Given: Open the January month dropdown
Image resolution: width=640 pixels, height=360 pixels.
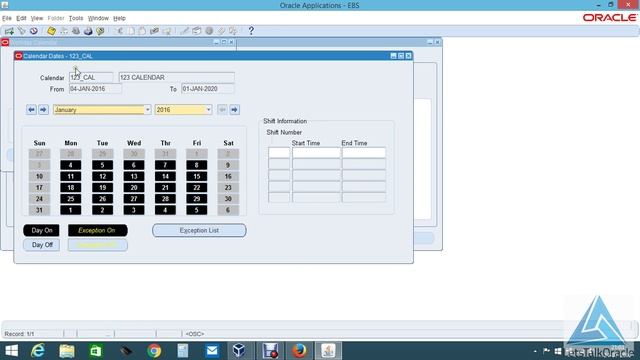Looking at the screenshot, I should click(x=147, y=110).
